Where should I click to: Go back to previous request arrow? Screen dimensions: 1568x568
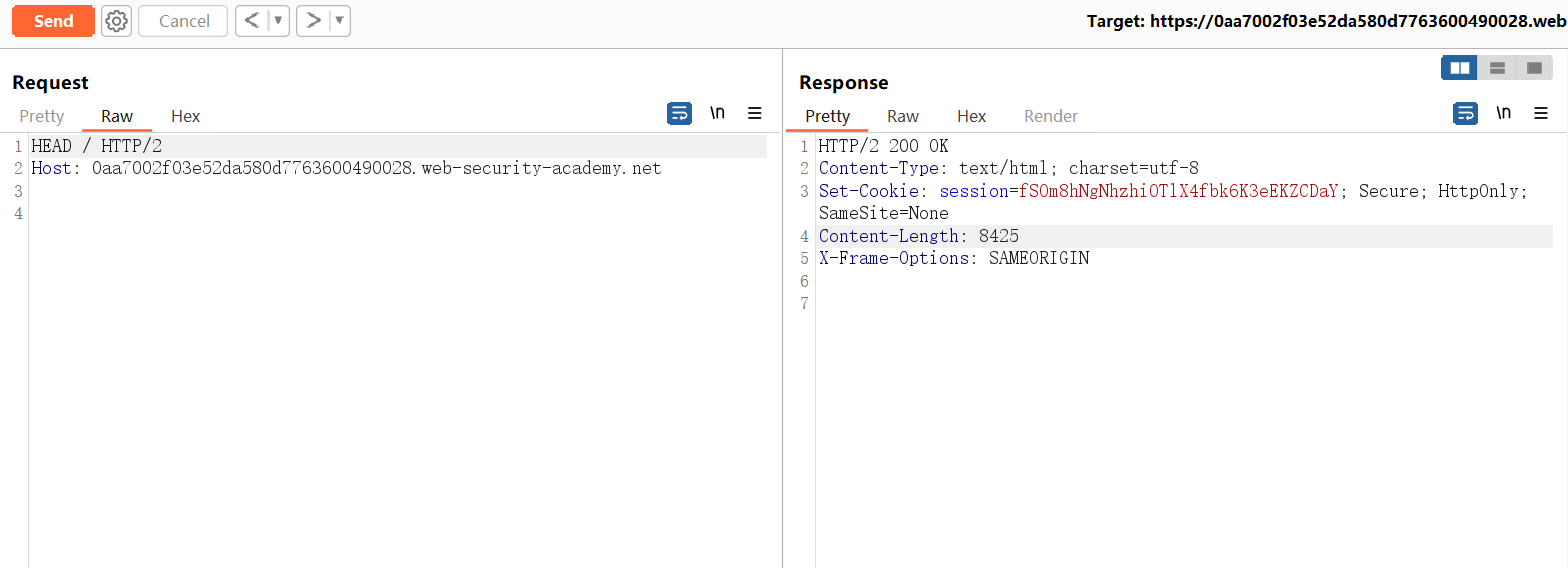tap(252, 21)
